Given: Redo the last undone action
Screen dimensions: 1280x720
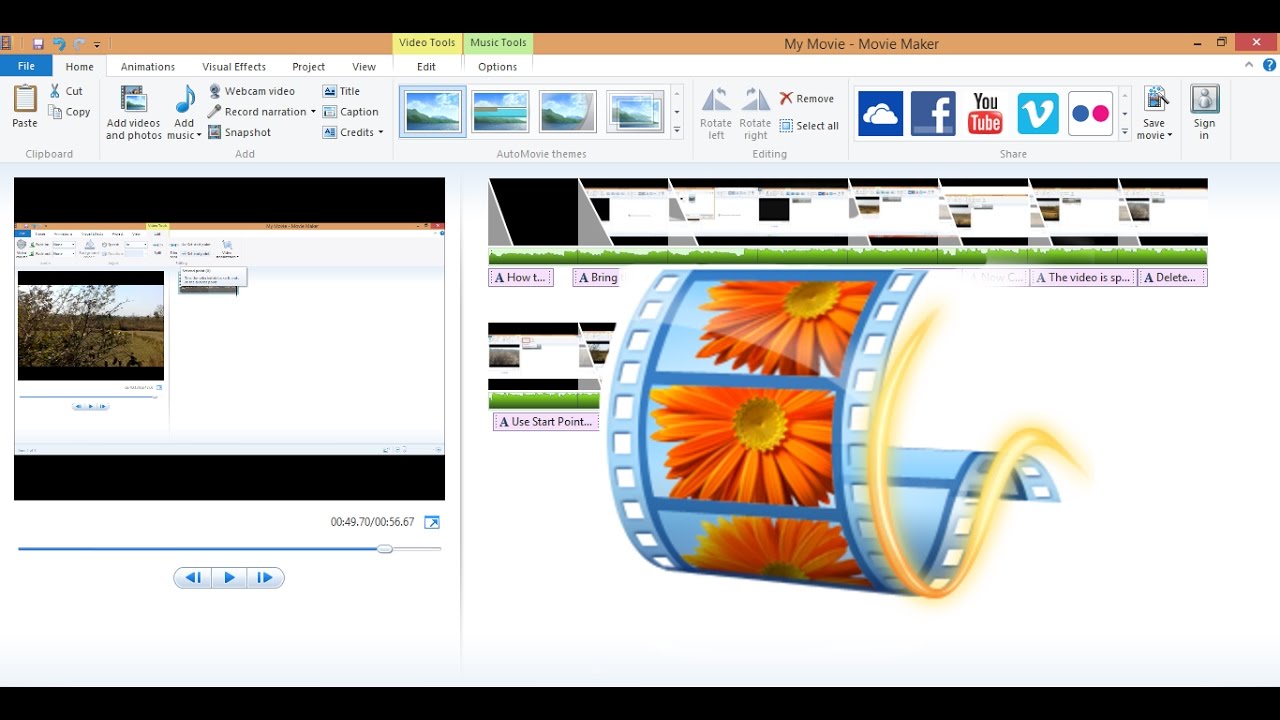Looking at the screenshot, I should click(80, 44).
